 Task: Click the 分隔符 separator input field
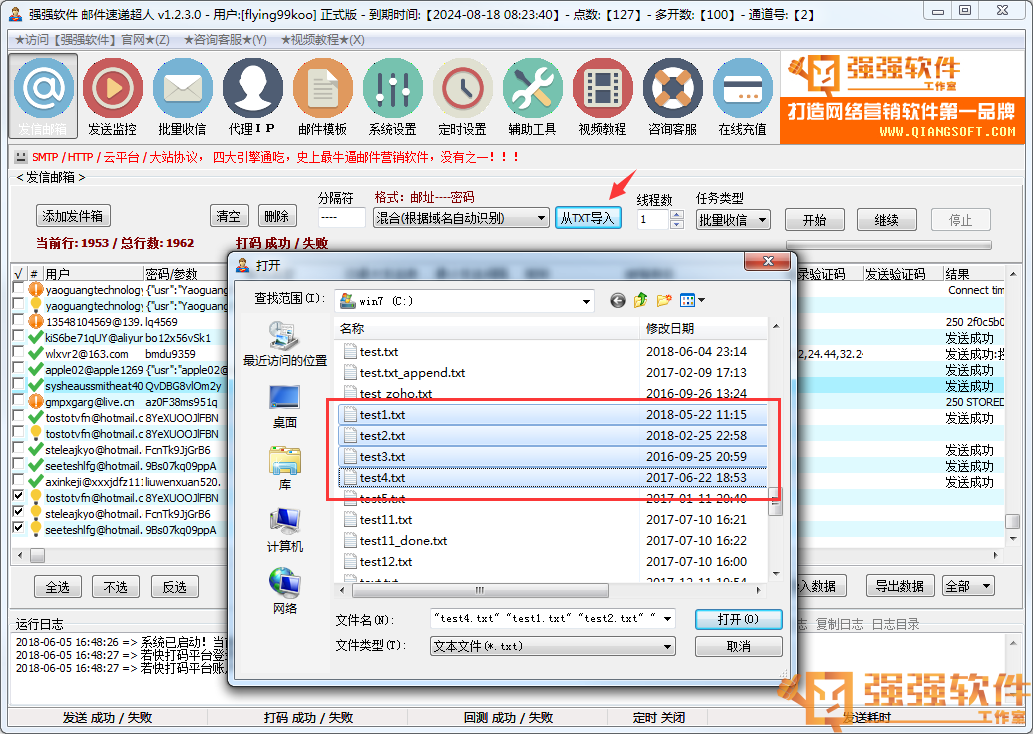[x=341, y=217]
